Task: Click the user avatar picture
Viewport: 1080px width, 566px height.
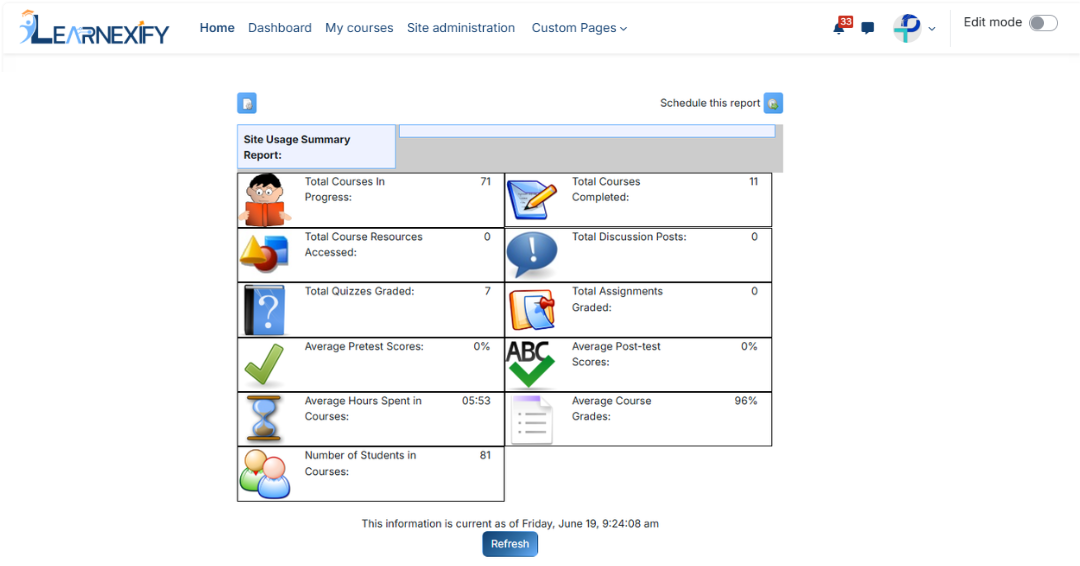Action: point(907,28)
